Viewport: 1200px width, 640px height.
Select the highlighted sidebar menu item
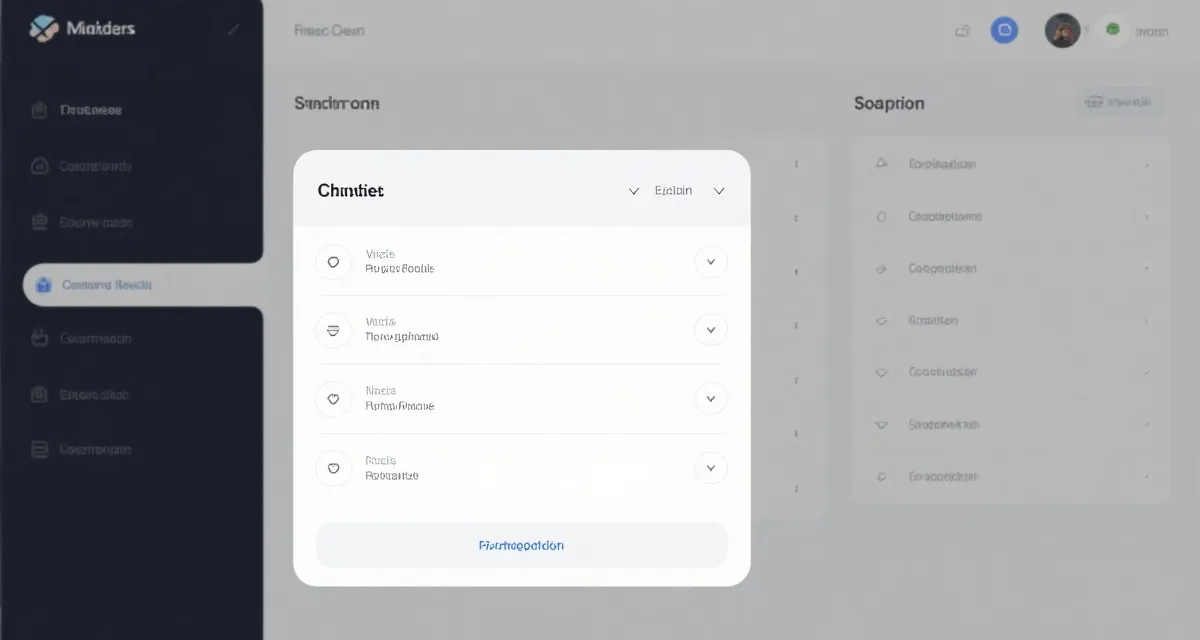[105, 285]
